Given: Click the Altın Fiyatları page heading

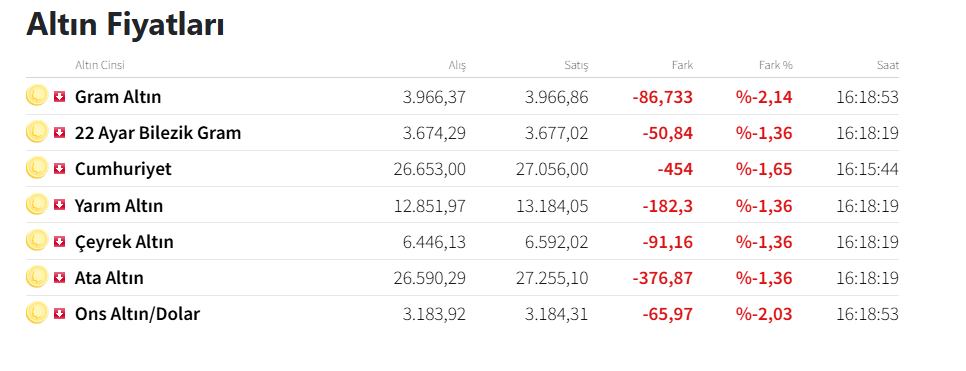Looking at the screenshot, I should click(125, 25).
